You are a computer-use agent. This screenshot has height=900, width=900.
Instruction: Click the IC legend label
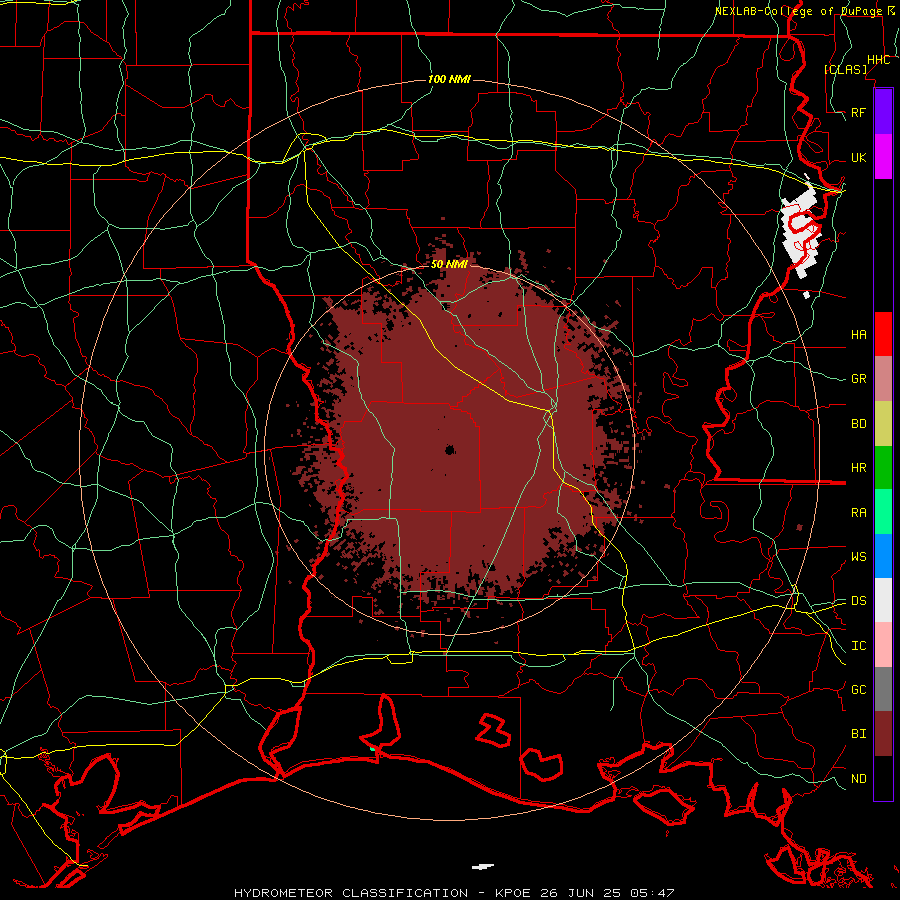coord(858,645)
